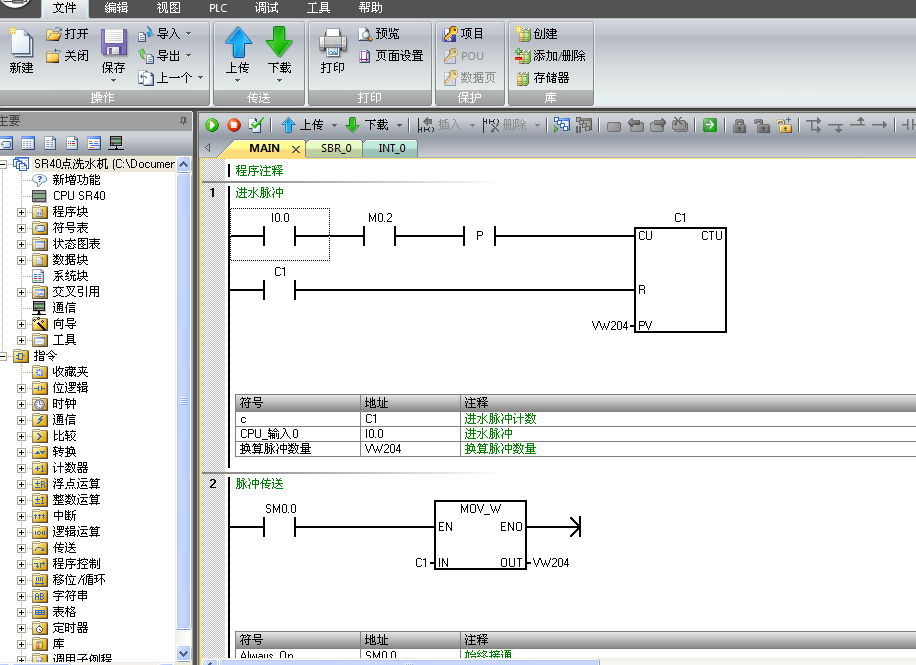Click the compile icon with green checkmark

coord(256,124)
